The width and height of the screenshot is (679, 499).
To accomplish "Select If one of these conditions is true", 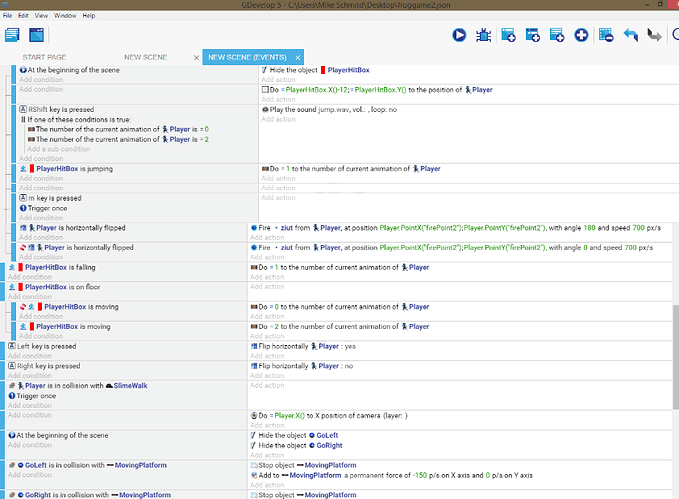I will coord(76,119).
